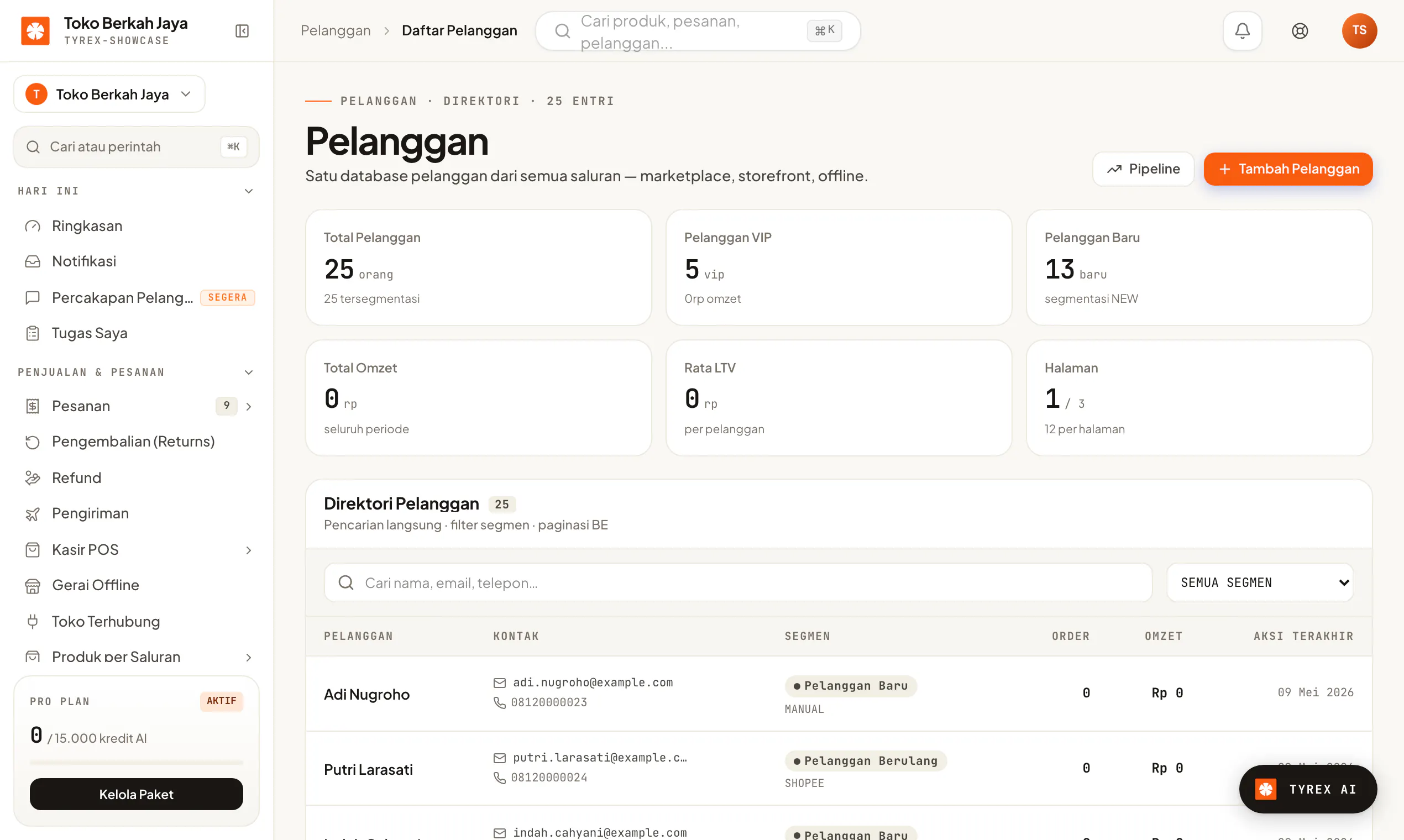Image resolution: width=1404 pixels, height=840 pixels.
Task: Click the magnifier icon in directory search
Action: 345,582
